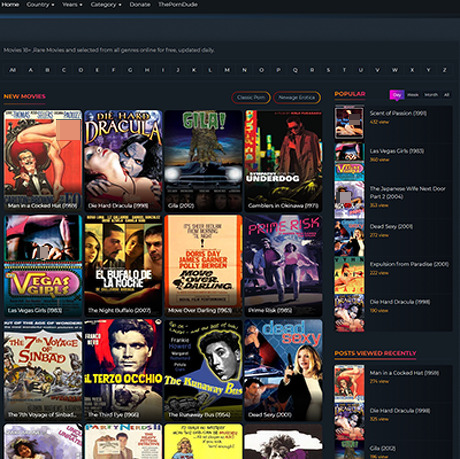Open Party Nerds II poster in bottom row
Viewport: 460px width, 459px height.
click(x=123, y=441)
